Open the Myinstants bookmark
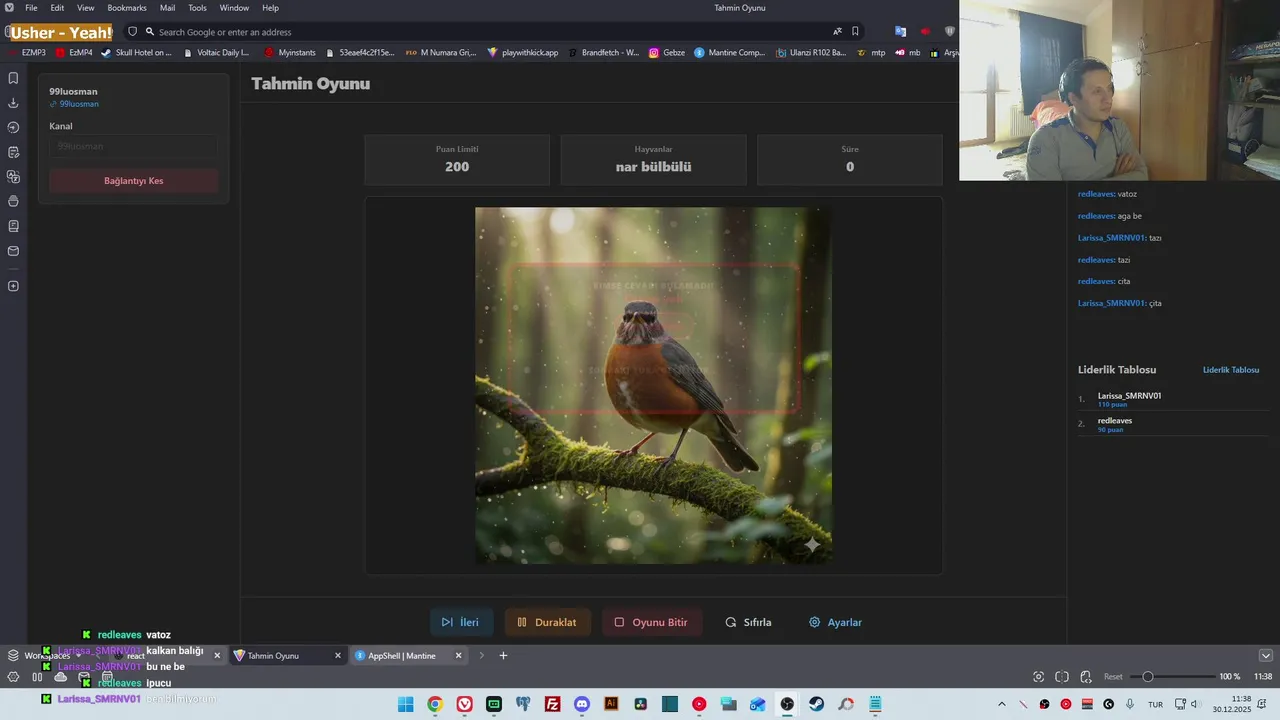1280x720 pixels. click(x=289, y=53)
